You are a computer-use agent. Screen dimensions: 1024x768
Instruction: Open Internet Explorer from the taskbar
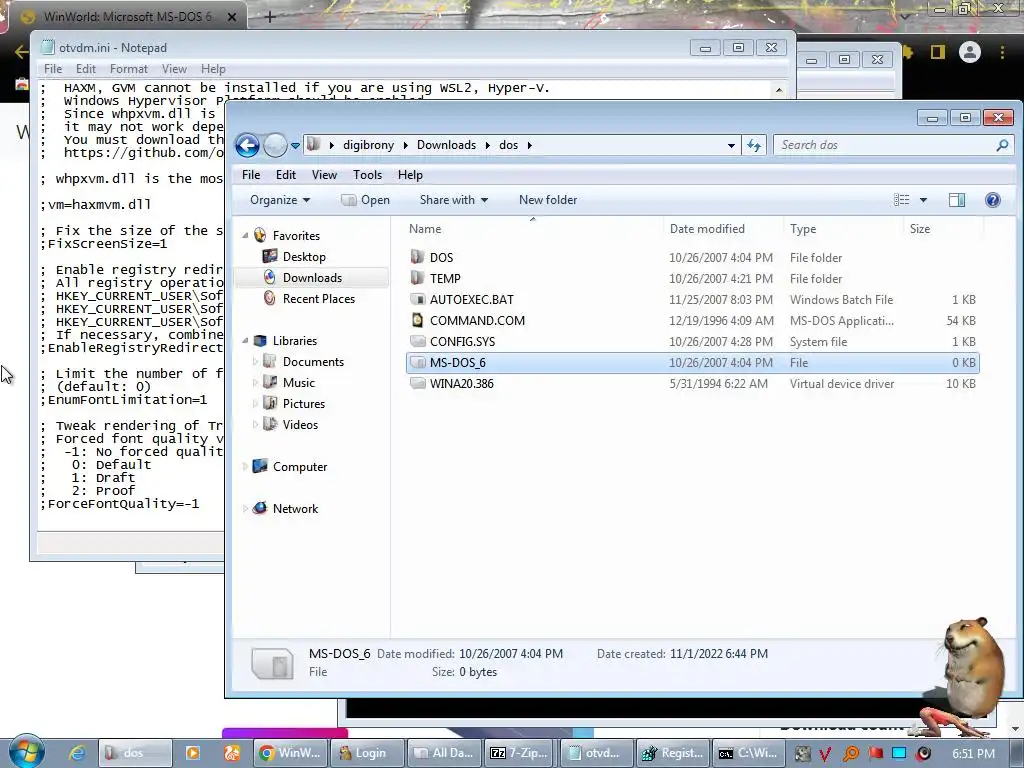(x=76, y=753)
